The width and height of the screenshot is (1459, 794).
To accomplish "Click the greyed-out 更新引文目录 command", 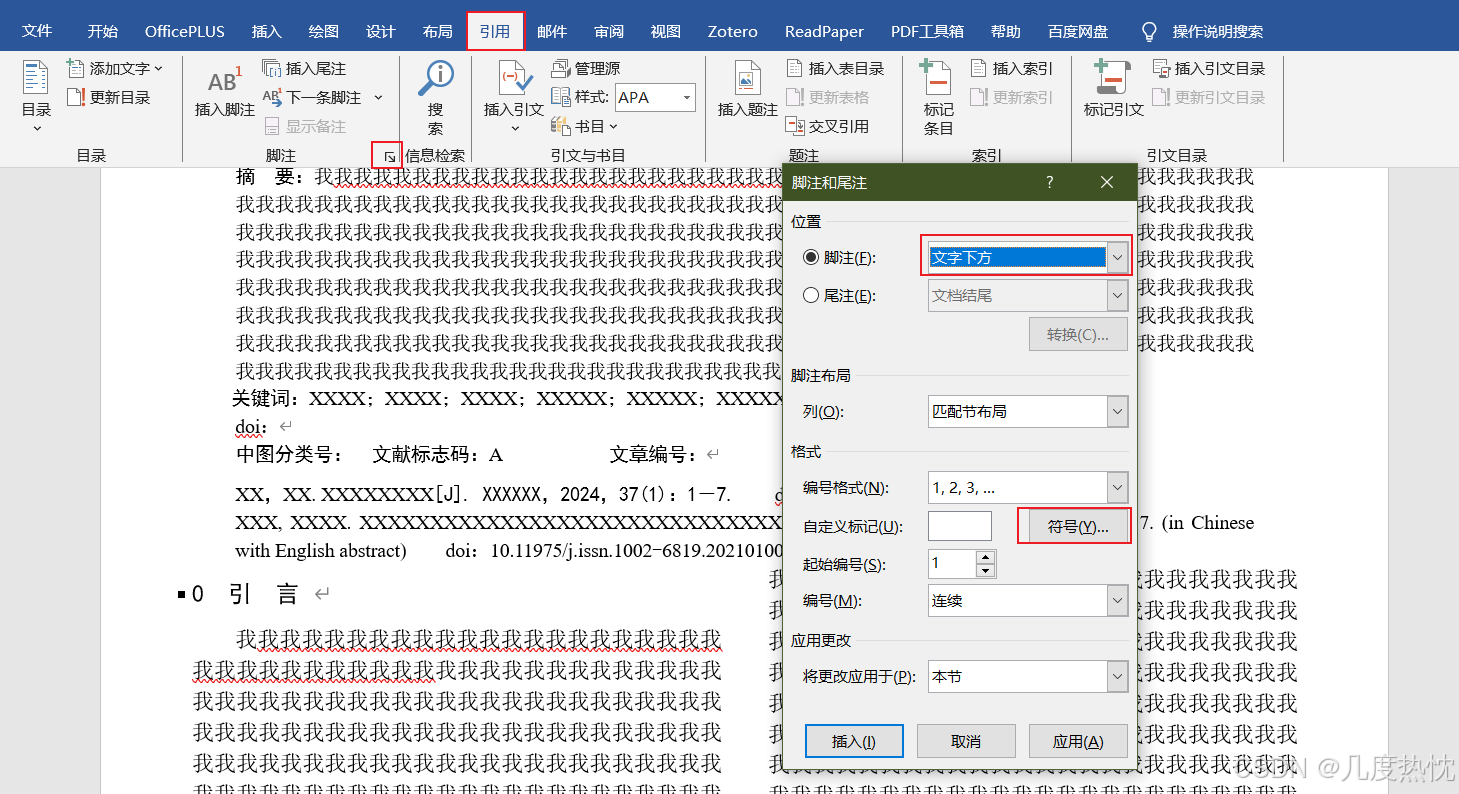I will (1209, 97).
